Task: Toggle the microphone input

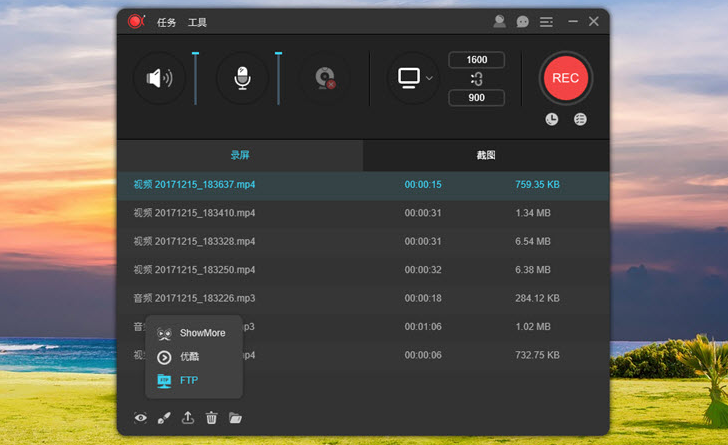Action: pos(242,78)
